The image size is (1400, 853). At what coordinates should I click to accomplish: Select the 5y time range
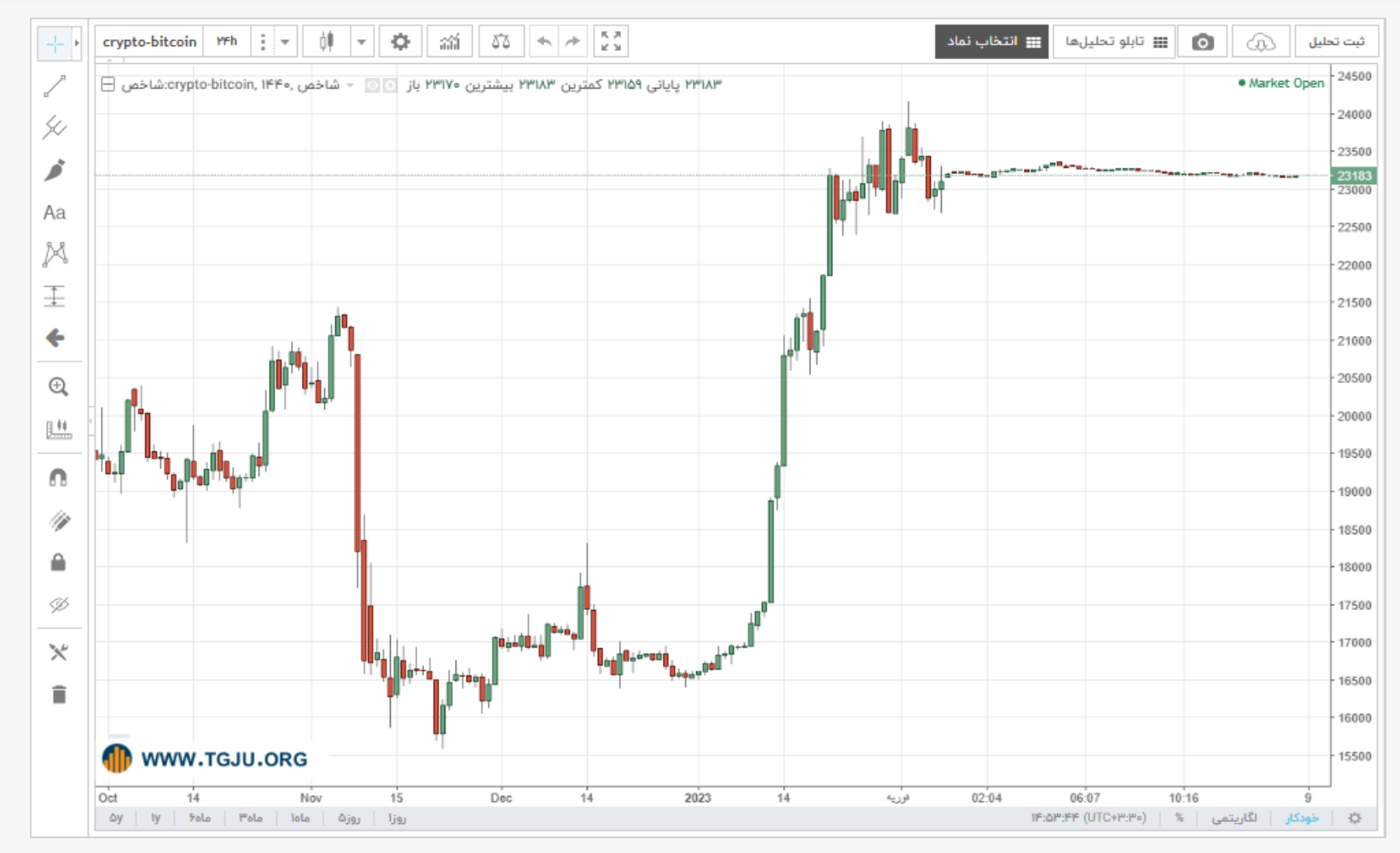coord(116,817)
